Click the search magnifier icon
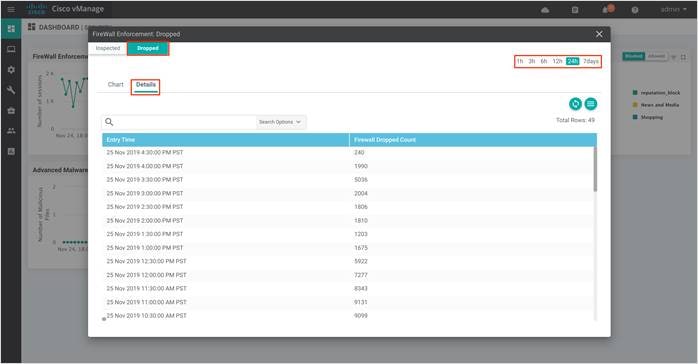 point(109,121)
